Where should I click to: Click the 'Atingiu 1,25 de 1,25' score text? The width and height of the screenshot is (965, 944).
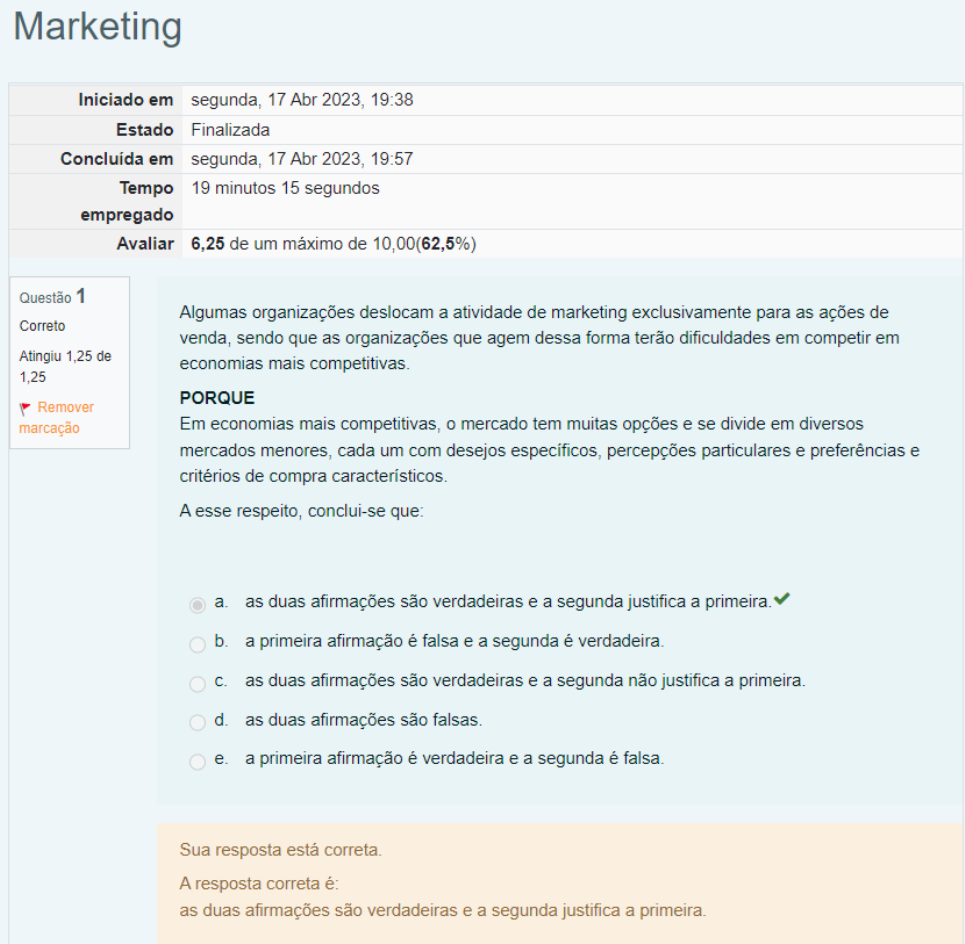click(x=65, y=366)
